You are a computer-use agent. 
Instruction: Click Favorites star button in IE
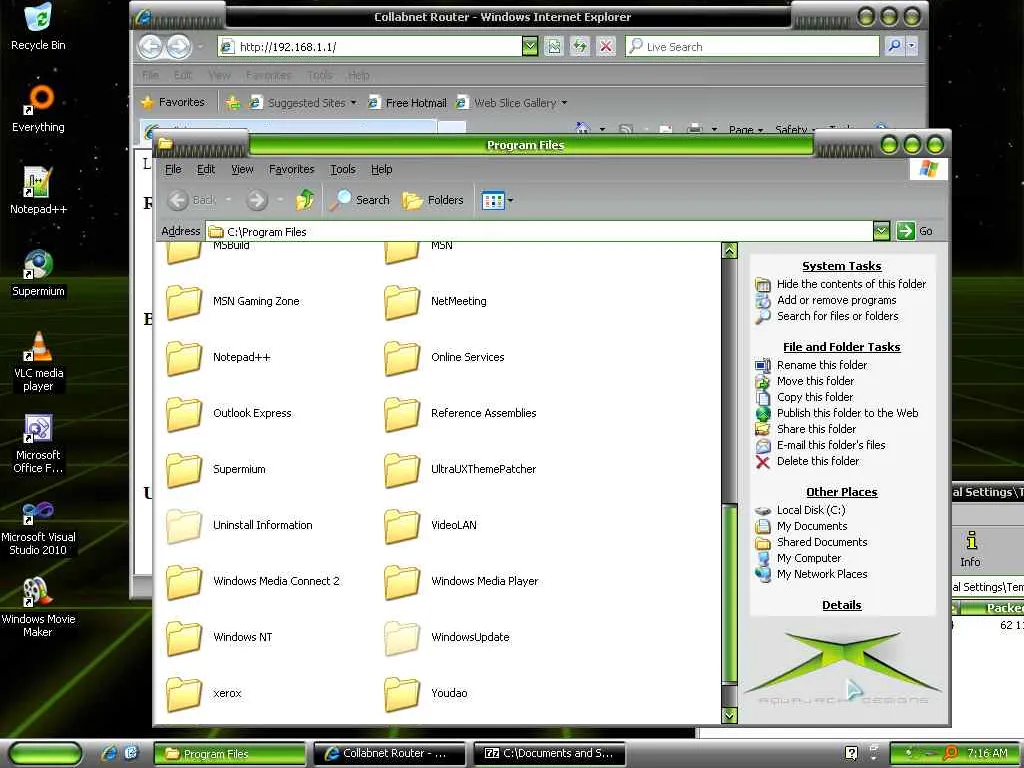[x=173, y=102]
